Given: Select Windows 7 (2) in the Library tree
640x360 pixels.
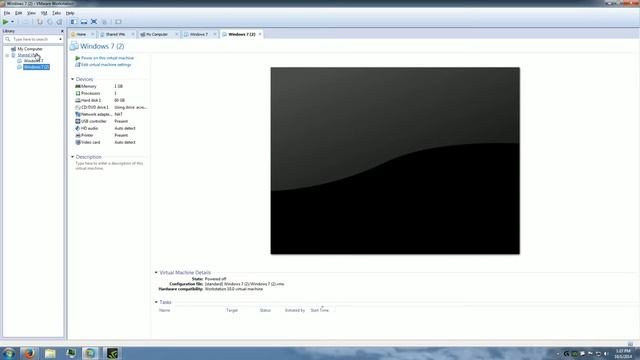Looking at the screenshot, I should [36, 67].
